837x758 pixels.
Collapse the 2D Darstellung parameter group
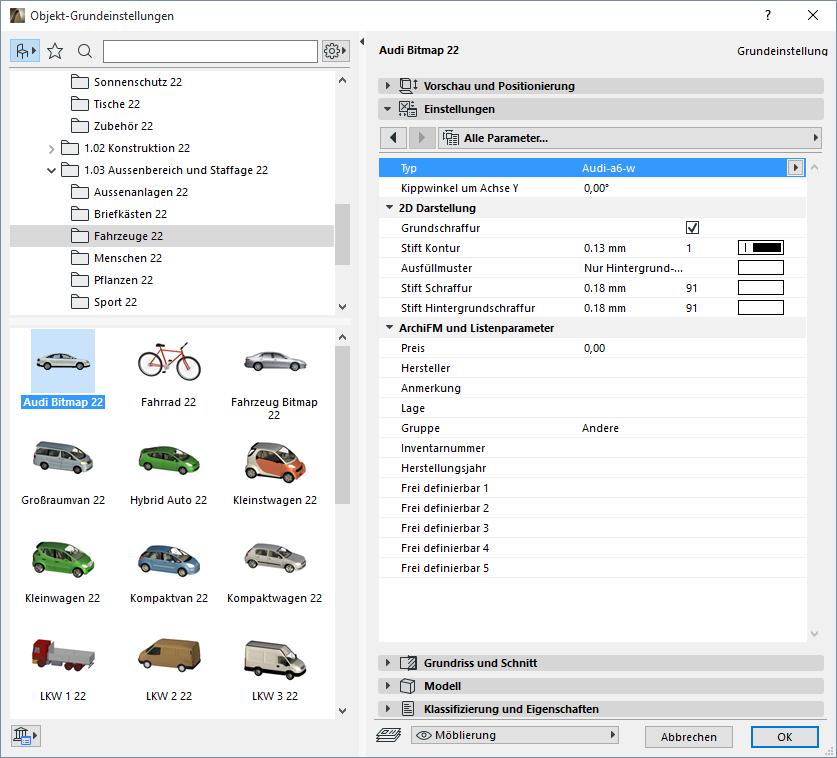[x=389, y=207]
